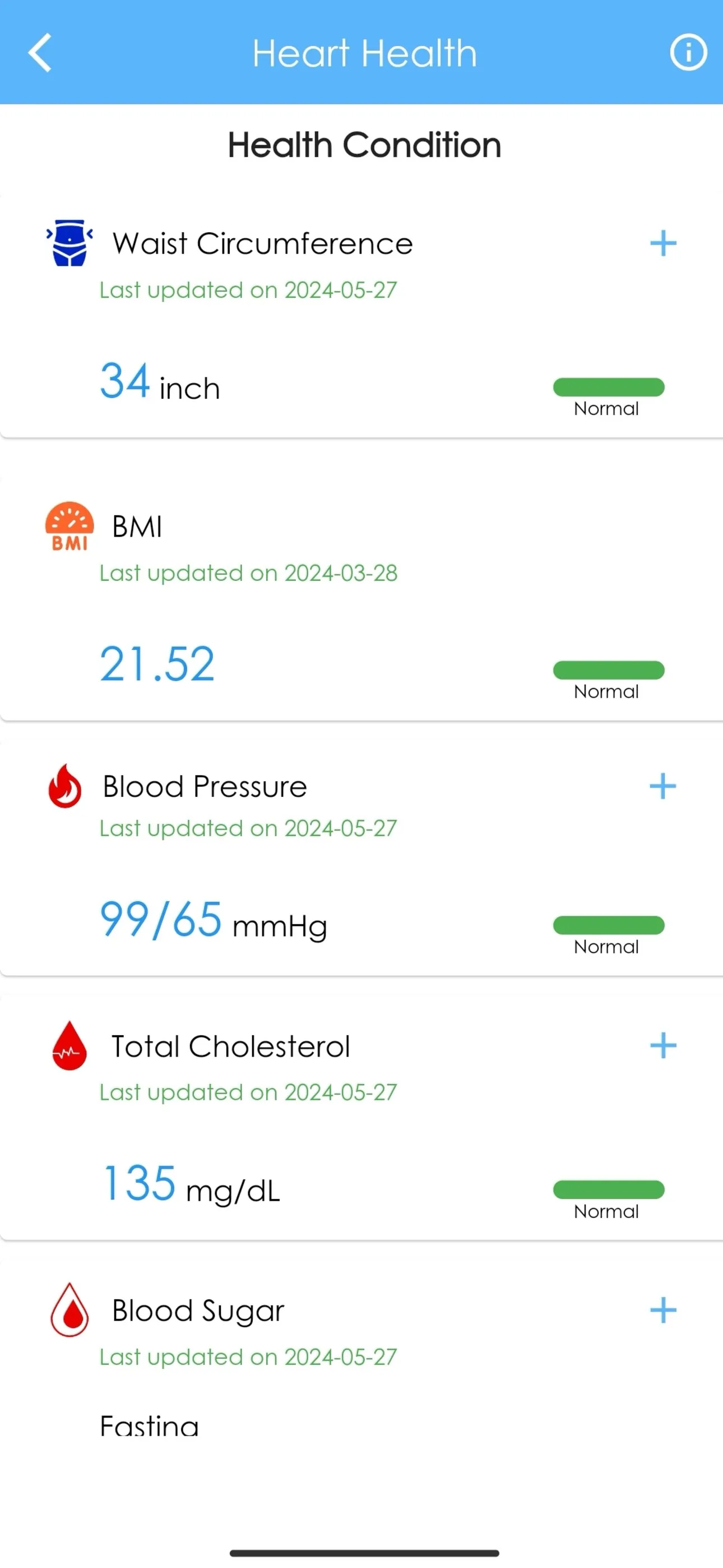The width and height of the screenshot is (723, 1568).
Task: Select the Waist Circumference Normal status bar
Action: 609,387
